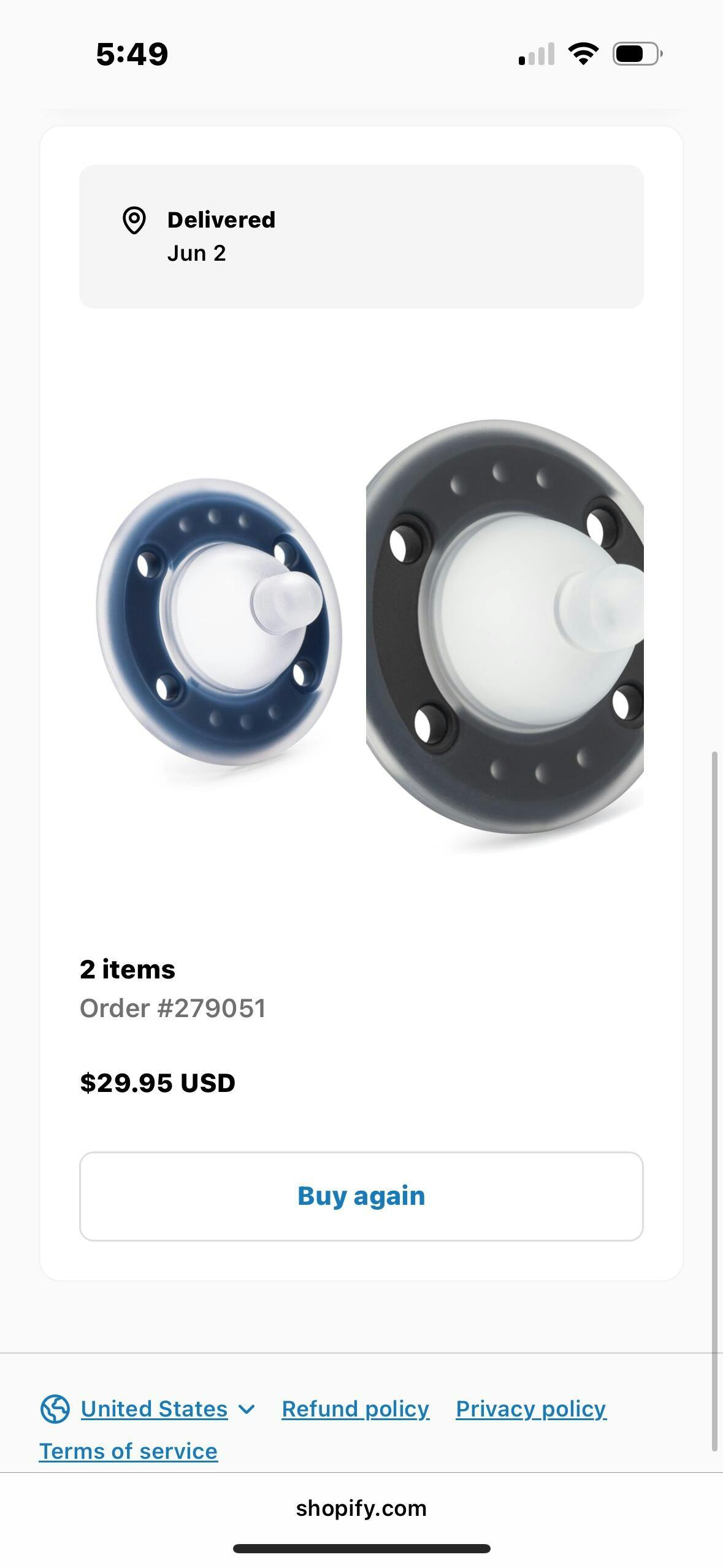The height and width of the screenshot is (1568, 723).
Task: Tap the Wi-Fi status icon
Action: tap(583, 54)
